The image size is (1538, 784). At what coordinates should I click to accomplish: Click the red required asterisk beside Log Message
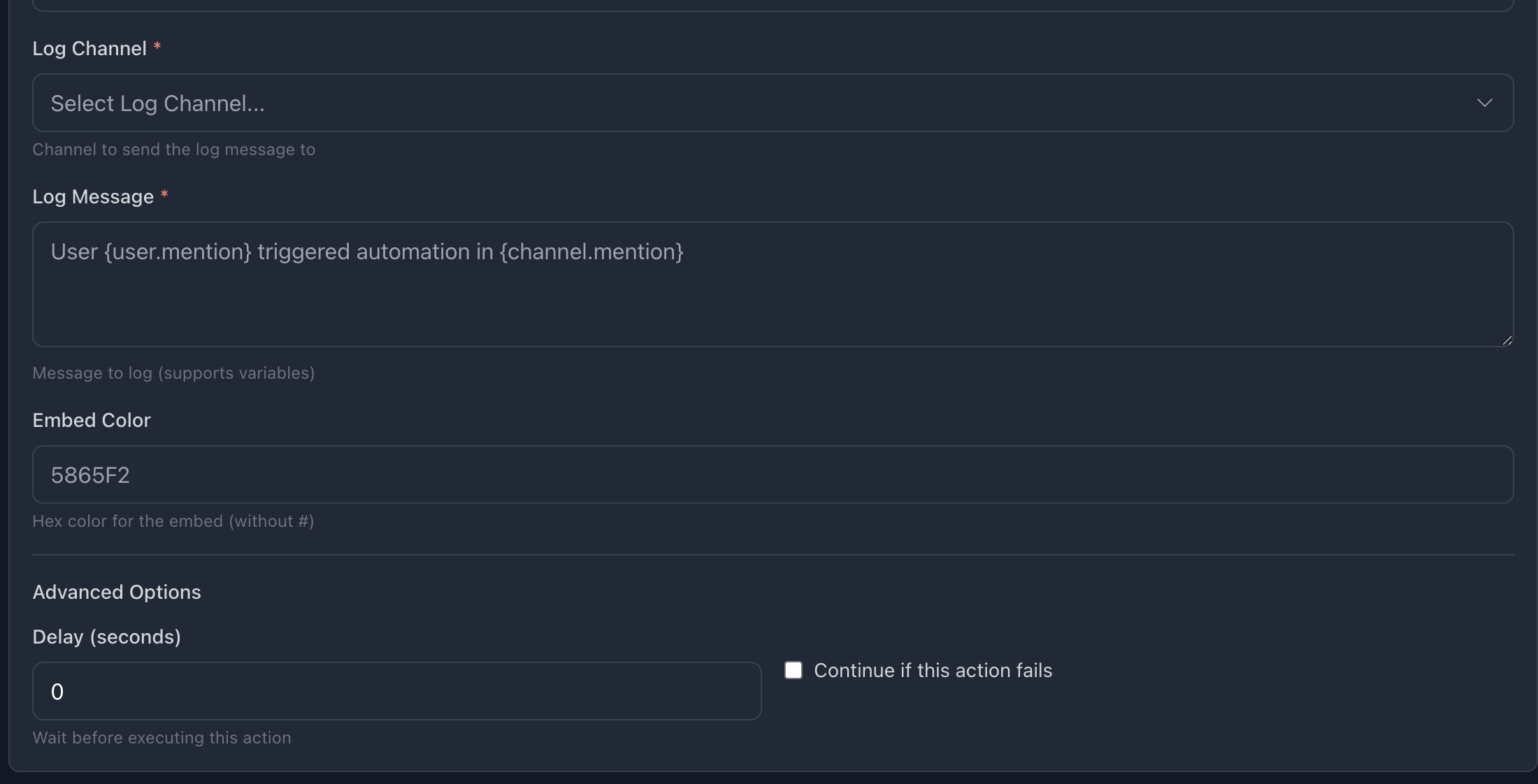(164, 195)
